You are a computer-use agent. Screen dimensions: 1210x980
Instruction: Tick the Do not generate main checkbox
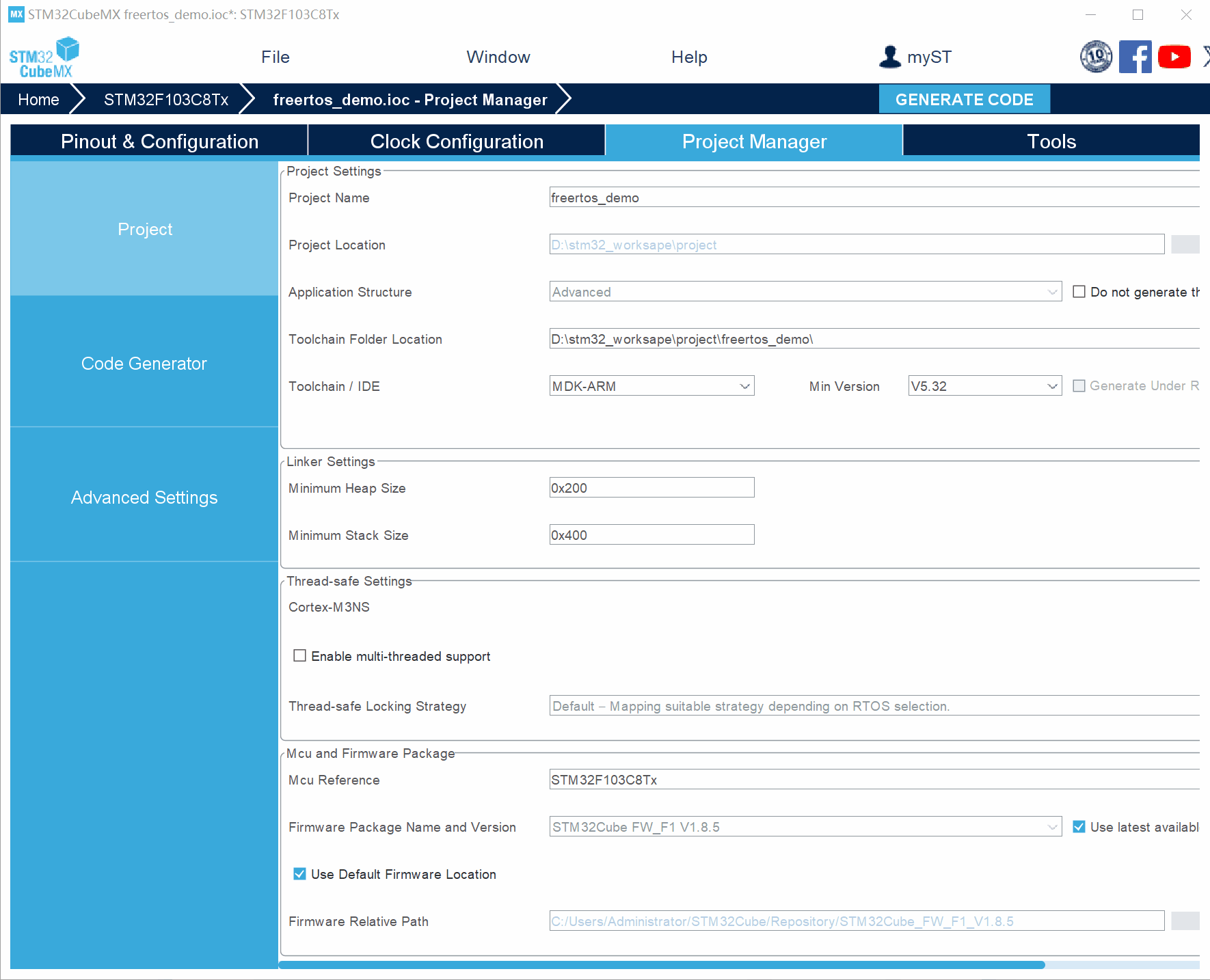pos(1079,292)
